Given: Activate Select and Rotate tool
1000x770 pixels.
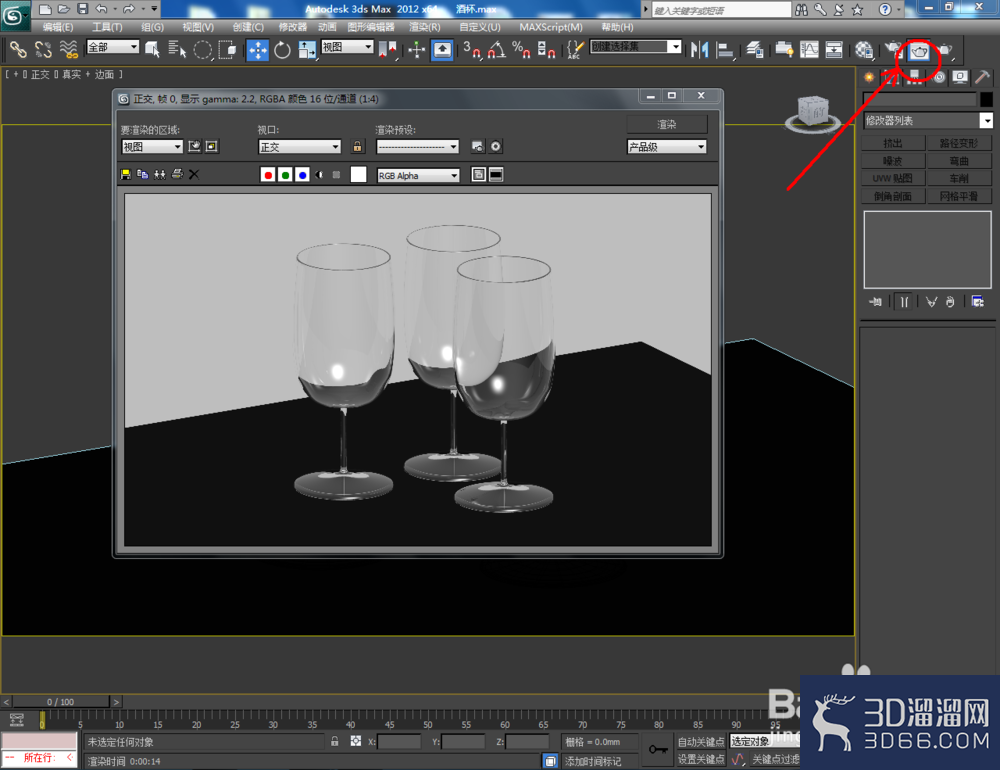Looking at the screenshot, I should [x=282, y=49].
